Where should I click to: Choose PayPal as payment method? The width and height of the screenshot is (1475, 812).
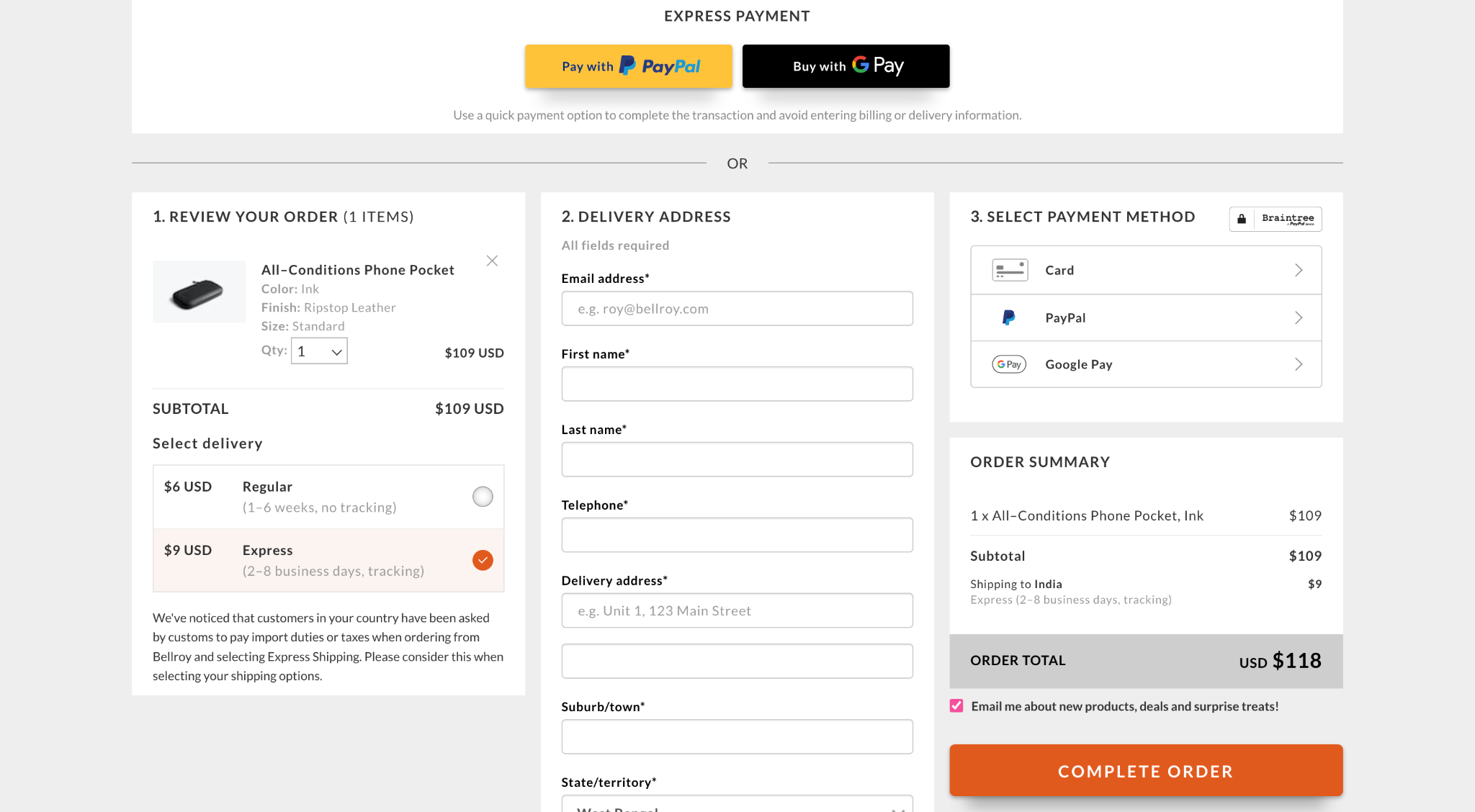coord(1146,317)
